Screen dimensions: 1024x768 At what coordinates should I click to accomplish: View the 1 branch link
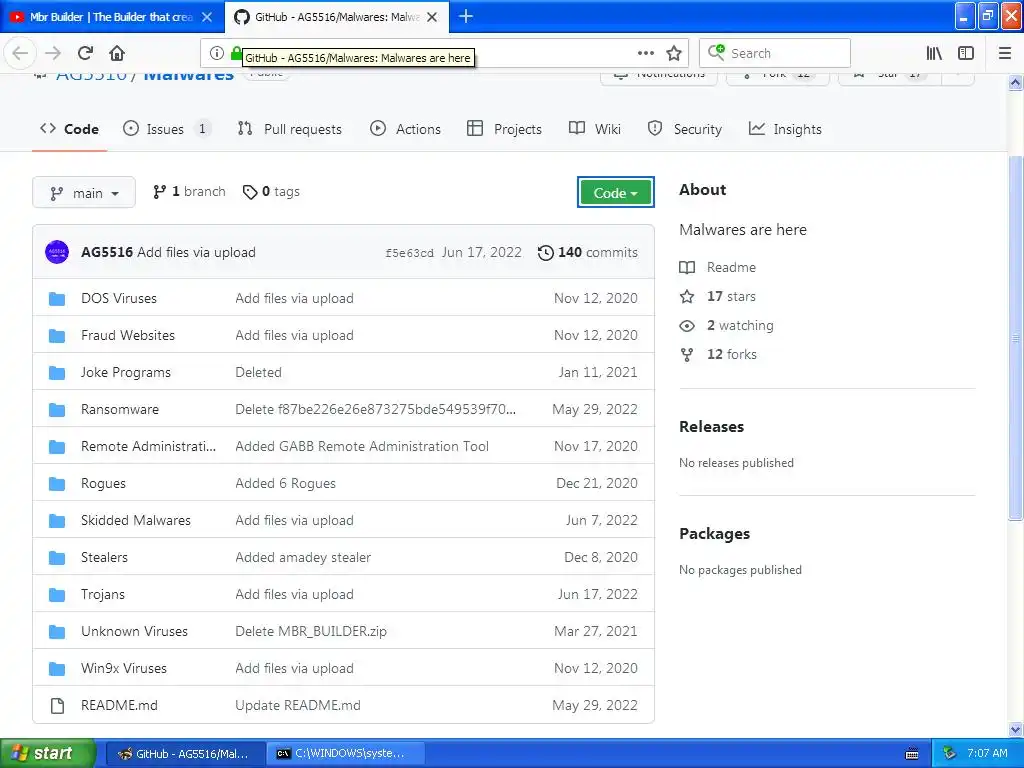(189, 191)
